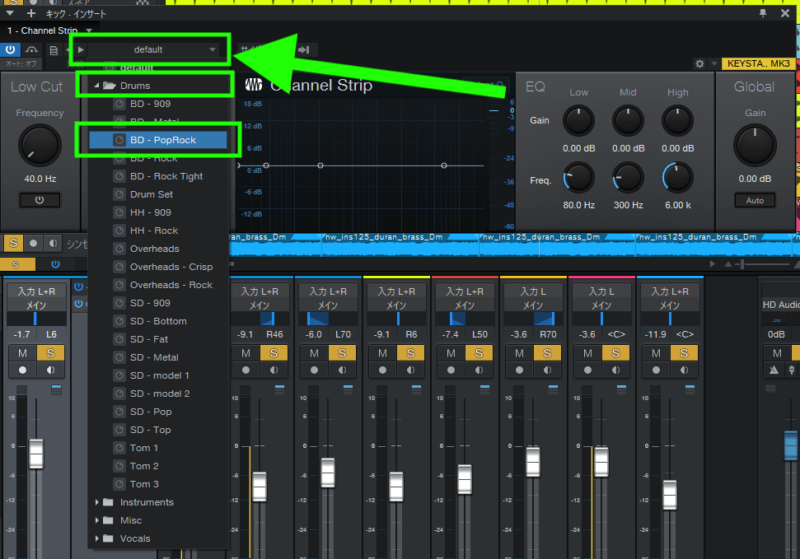This screenshot has height=559, width=800.
Task: Toggle the Channel Strip plugin power button
Action: pyautogui.click(x=12, y=49)
